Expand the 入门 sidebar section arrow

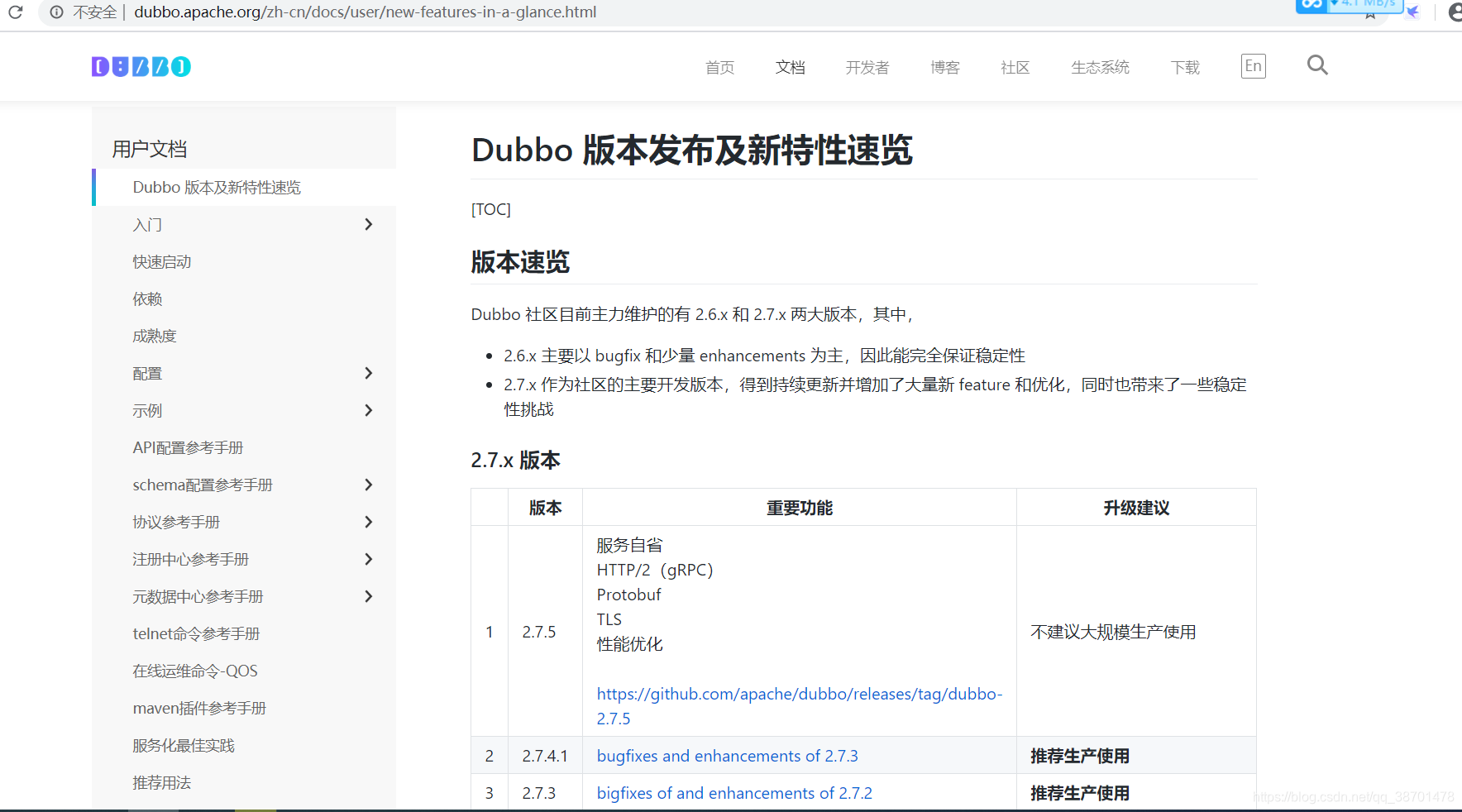pyautogui.click(x=369, y=224)
